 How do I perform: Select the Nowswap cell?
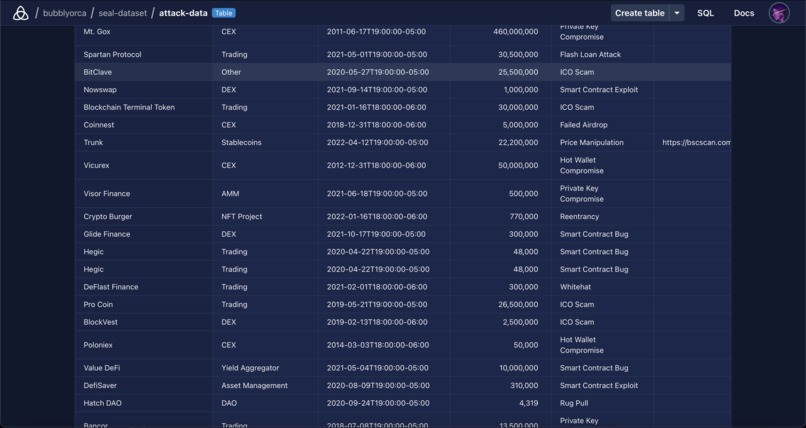(144, 89)
